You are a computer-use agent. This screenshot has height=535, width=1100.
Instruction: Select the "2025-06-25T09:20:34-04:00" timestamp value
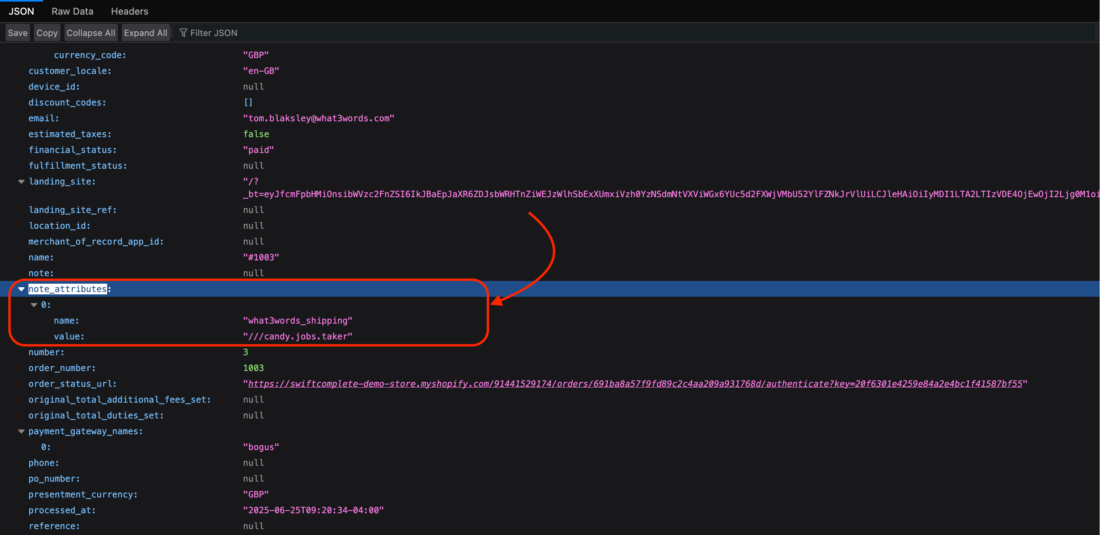click(x=314, y=510)
